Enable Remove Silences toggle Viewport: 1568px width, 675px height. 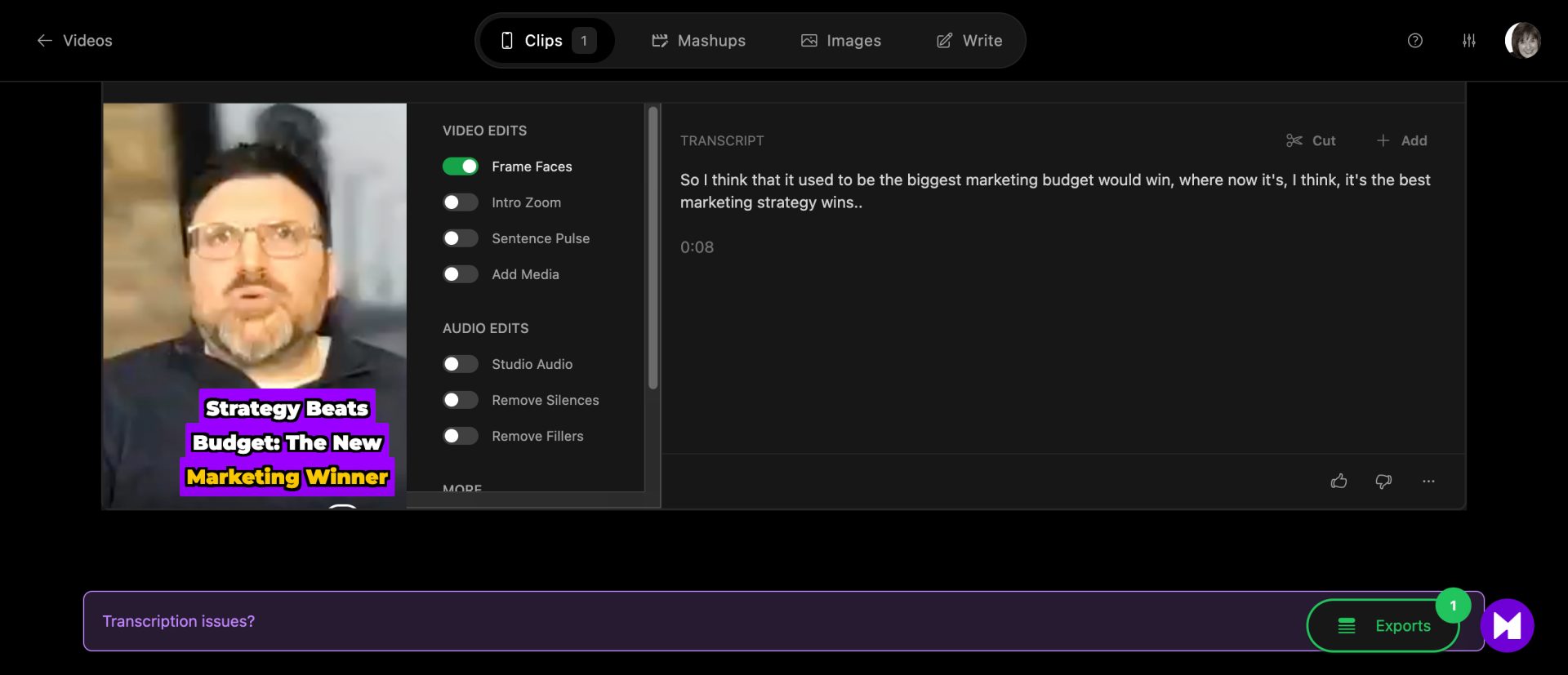coord(461,400)
